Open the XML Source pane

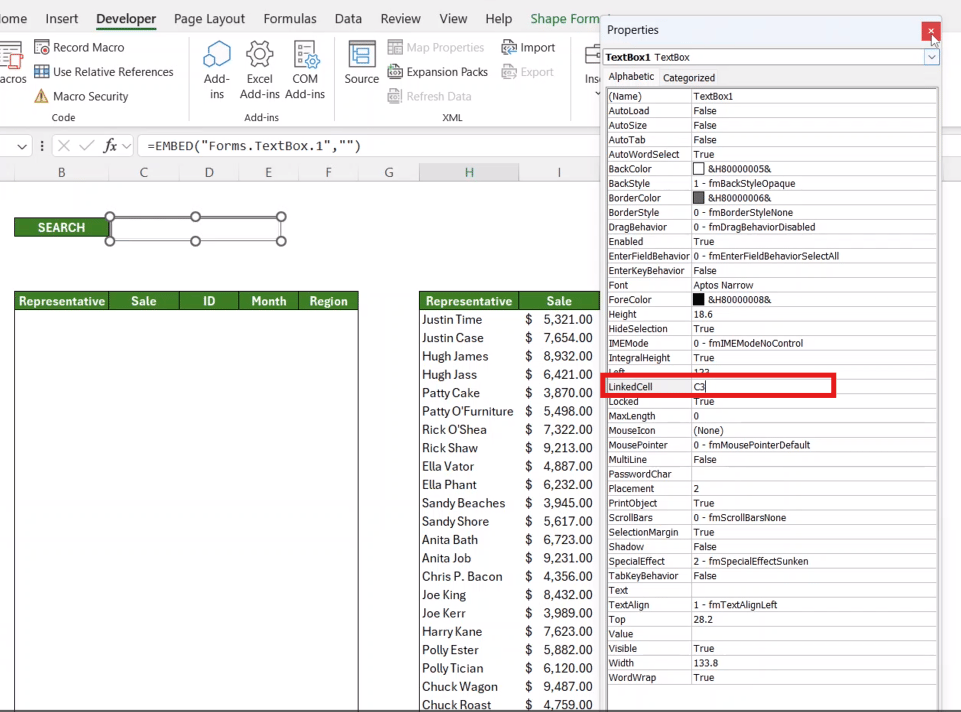[x=362, y=63]
